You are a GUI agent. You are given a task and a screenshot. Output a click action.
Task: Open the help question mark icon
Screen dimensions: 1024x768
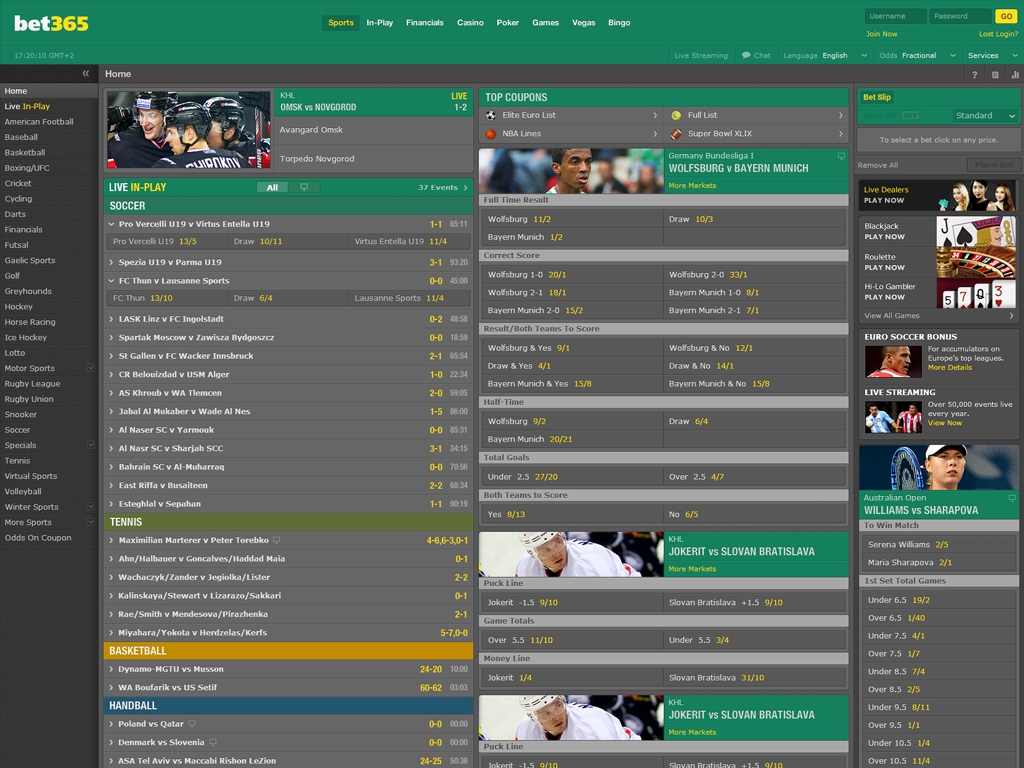[975, 75]
